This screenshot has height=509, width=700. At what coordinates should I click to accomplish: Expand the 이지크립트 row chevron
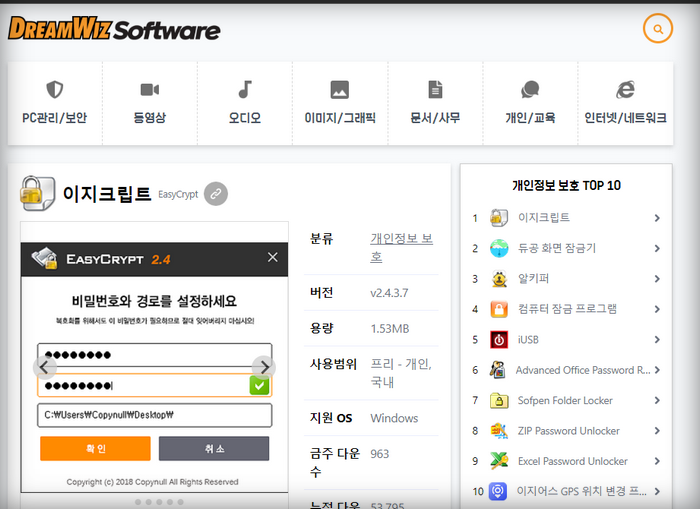tap(657, 218)
